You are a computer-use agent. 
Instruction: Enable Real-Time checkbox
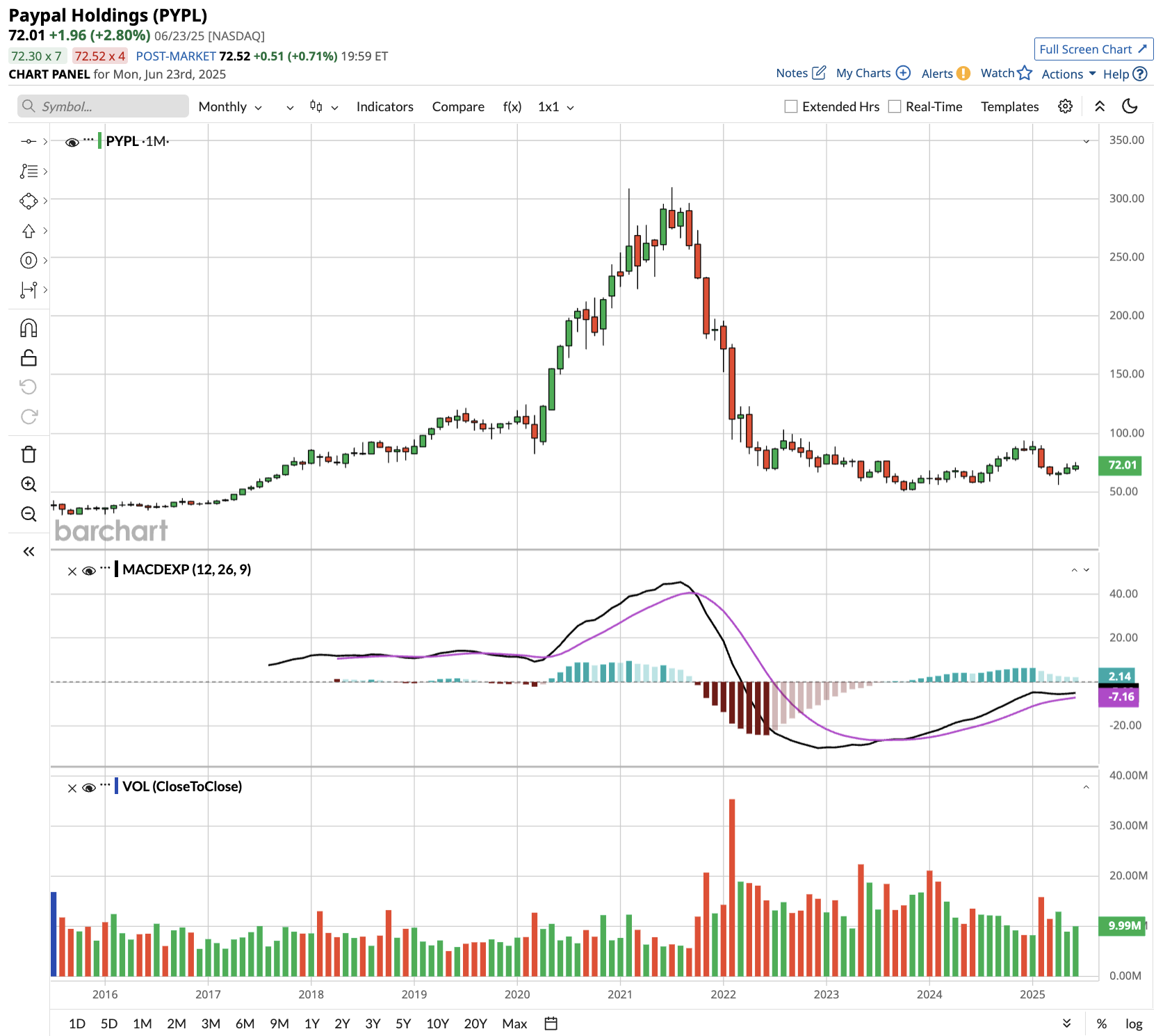tap(895, 106)
